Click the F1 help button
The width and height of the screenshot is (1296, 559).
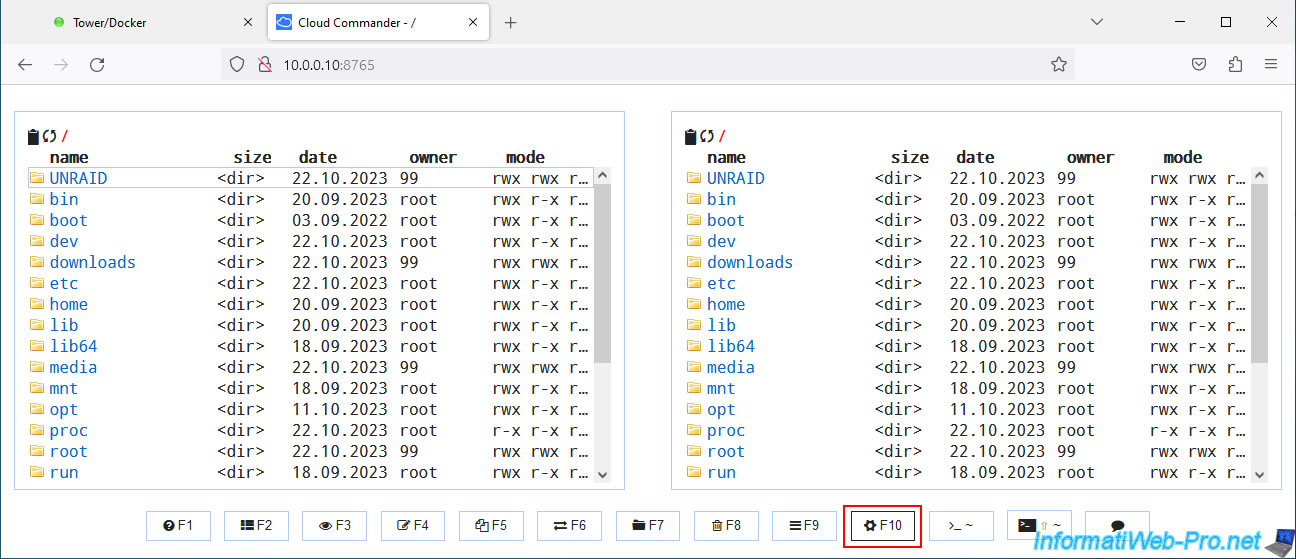(178, 526)
